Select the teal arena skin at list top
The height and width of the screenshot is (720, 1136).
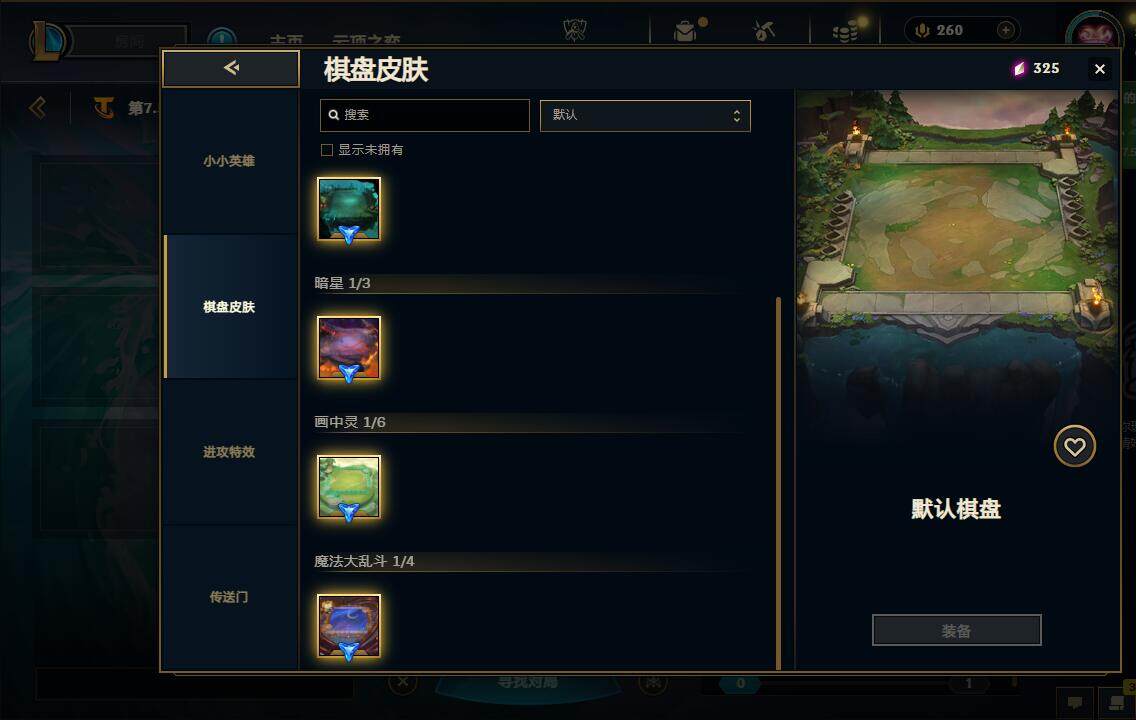(348, 209)
